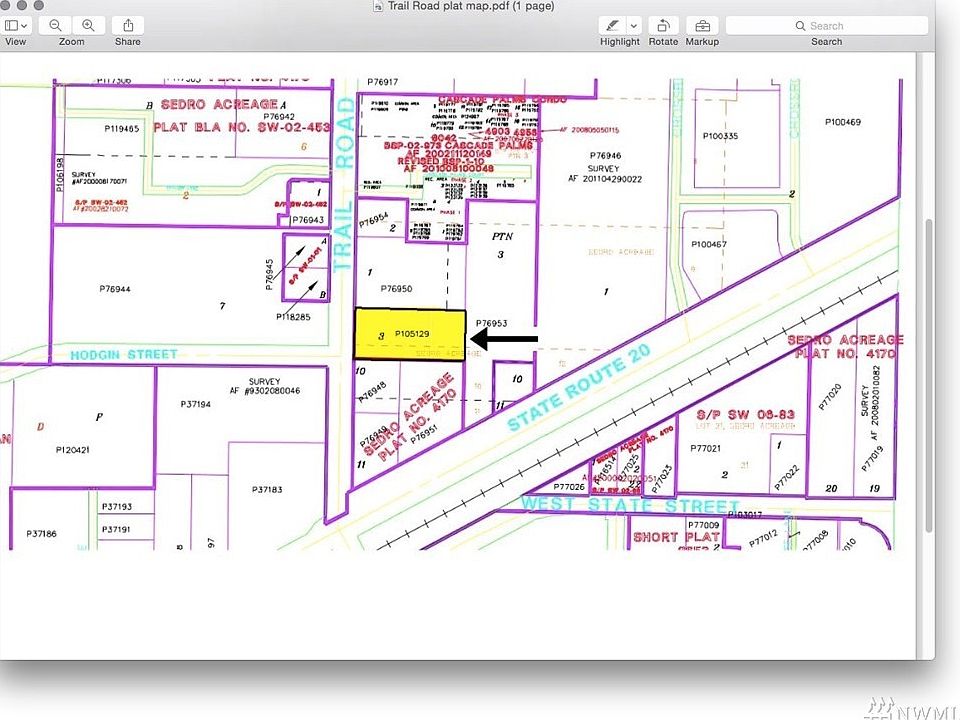Click parcel label P37193
Screen dimensions: 960x720
coord(116,506)
